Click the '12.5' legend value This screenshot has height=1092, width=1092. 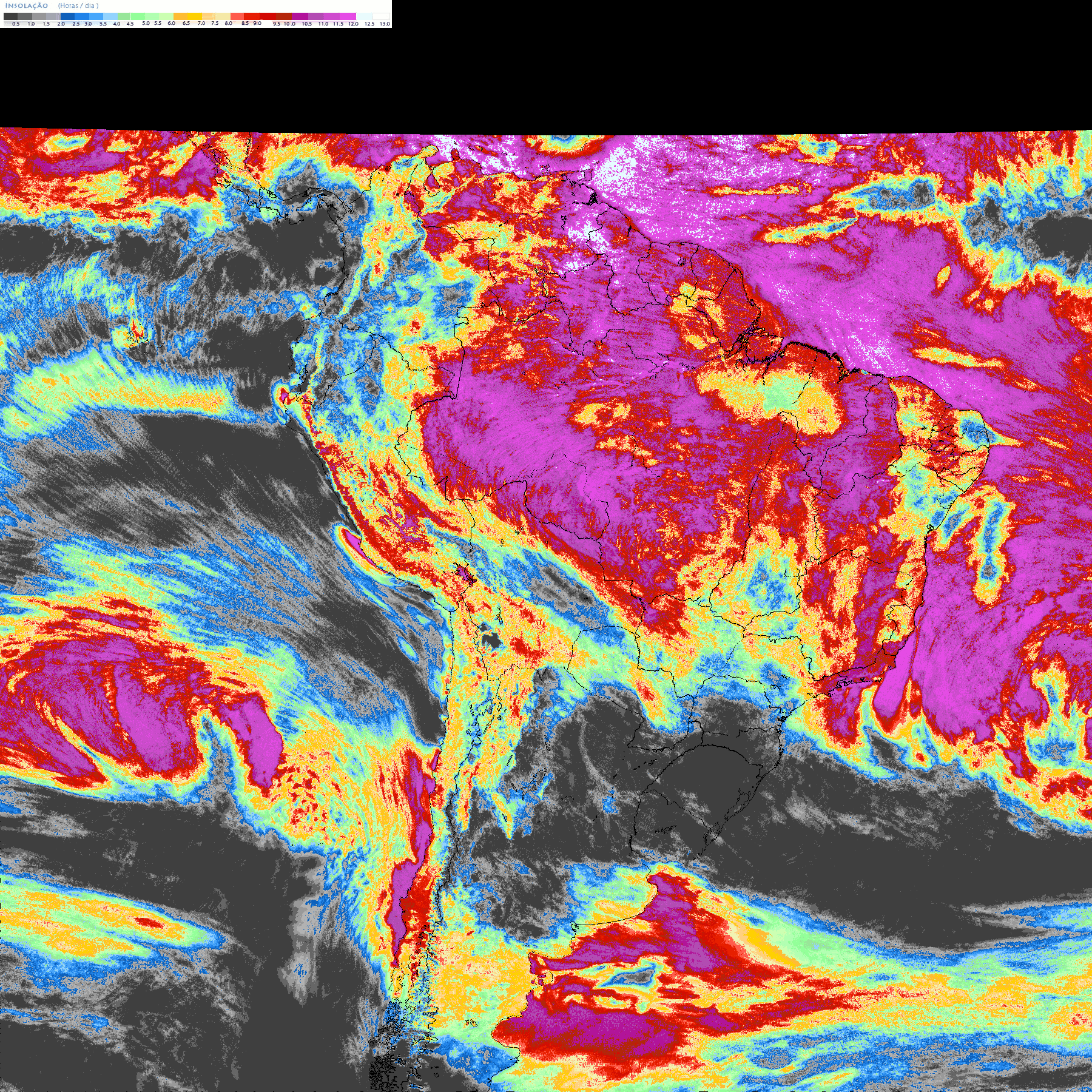pos(369,24)
